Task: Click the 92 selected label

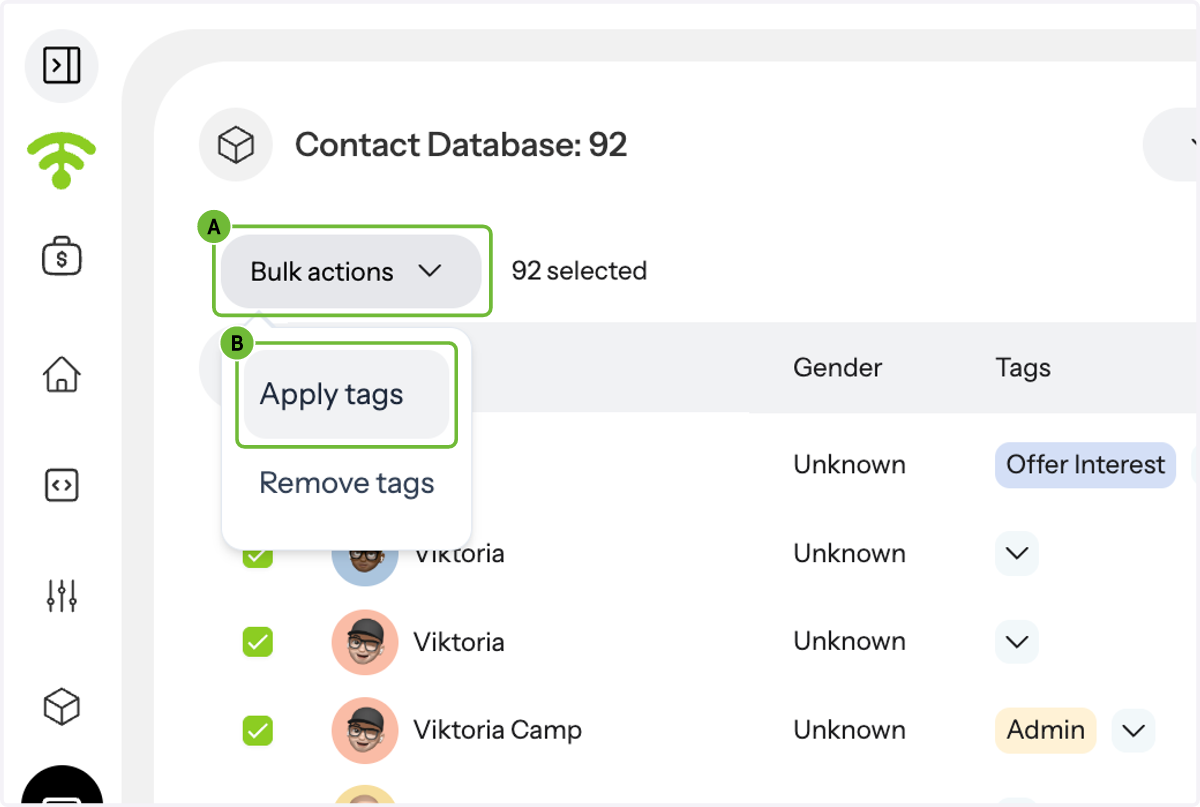Action: pyautogui.click(x=579, y=271)
